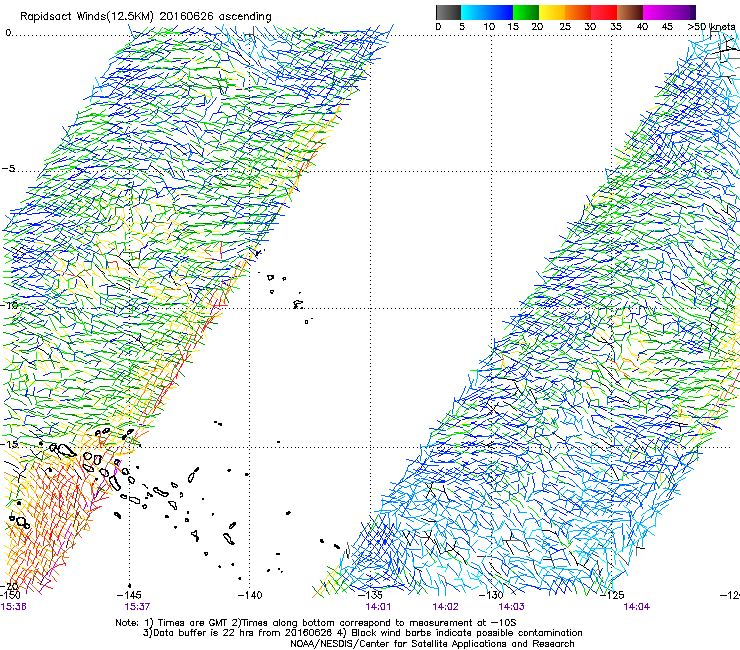Click the purple time stamp '15:37'

pos(137,607)
